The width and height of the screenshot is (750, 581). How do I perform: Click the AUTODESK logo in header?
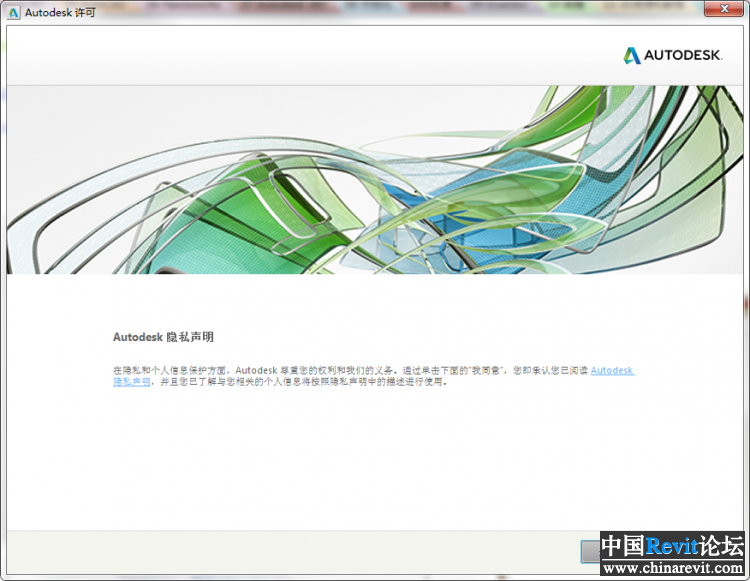coord(672,55)
